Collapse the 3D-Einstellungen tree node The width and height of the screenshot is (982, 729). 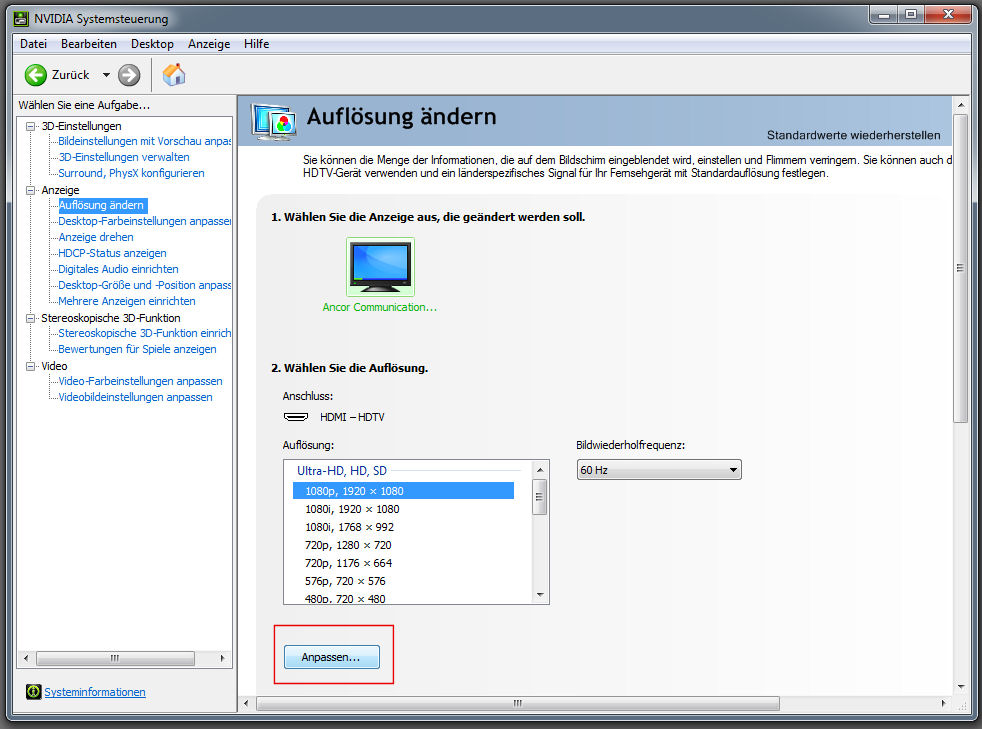pos(30,126)
